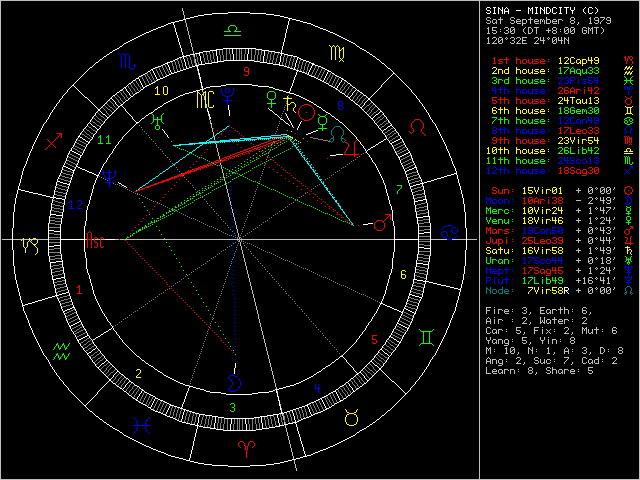Click house number 10 on the wheel
Screen dimensions: 640x480
[161, 91]
